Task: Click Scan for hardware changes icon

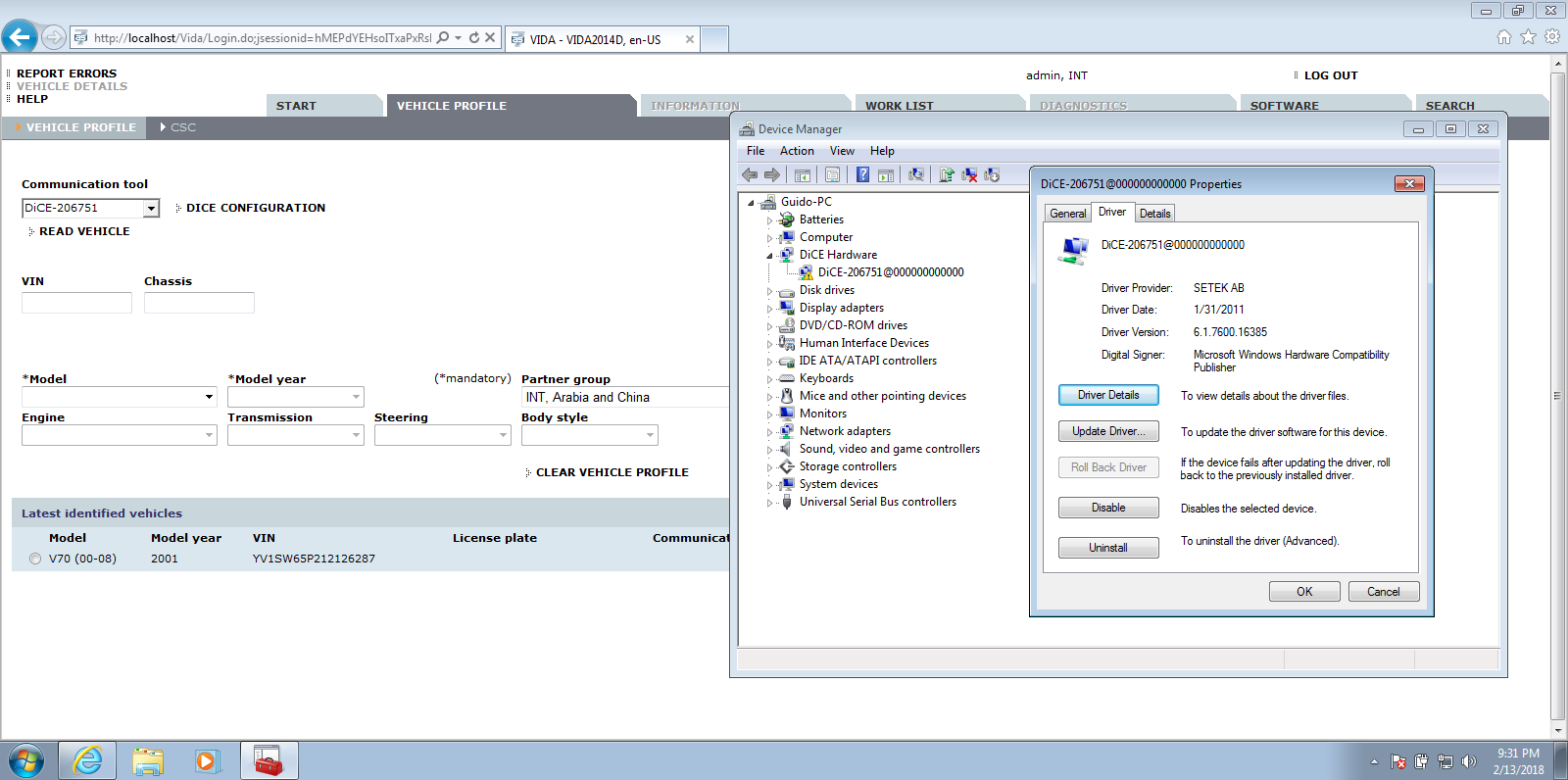Action: pos(916,174)
